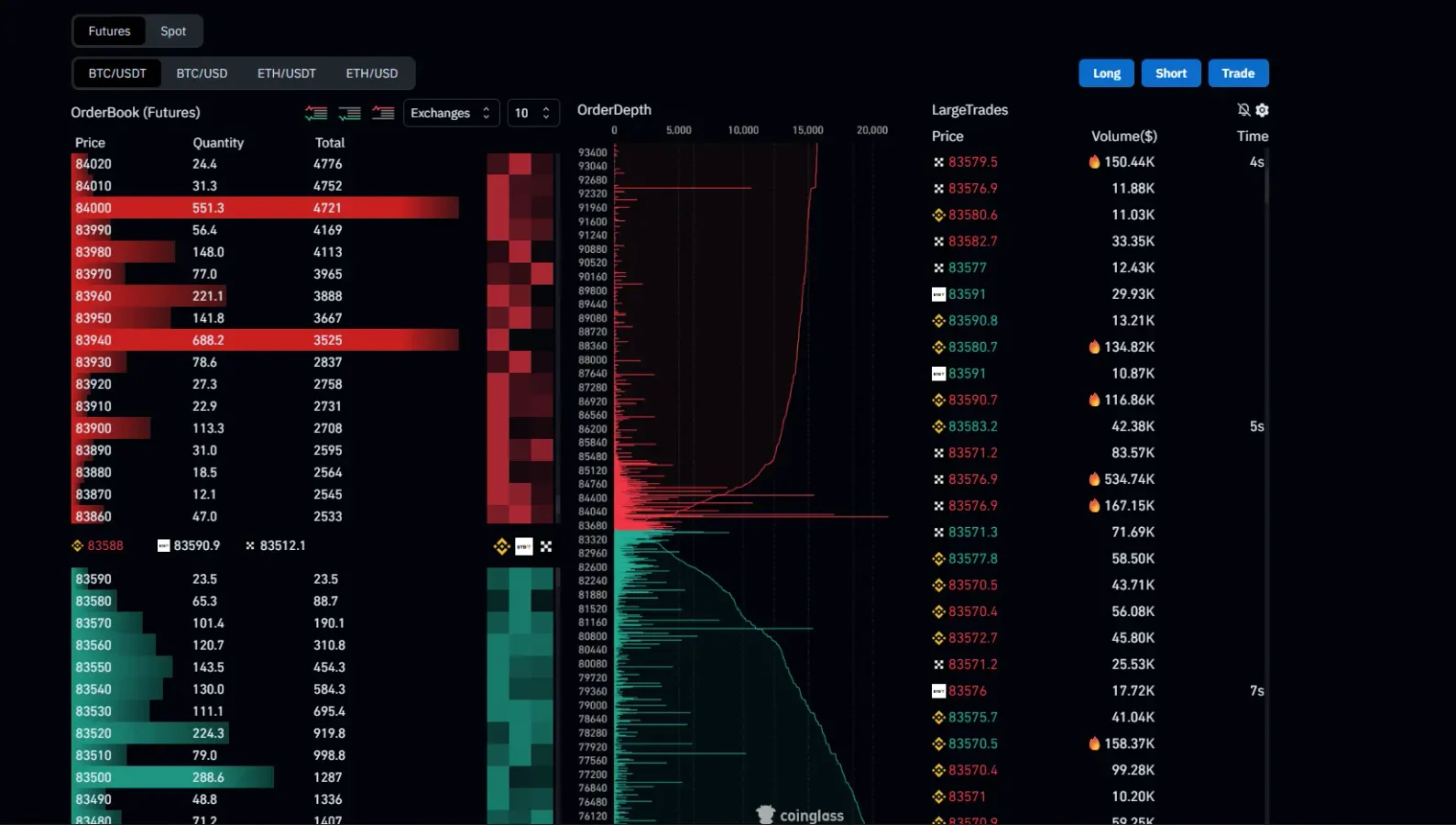Select the BTC/USD pair tab
Image resolution: width=1456 pixels, height=825 pixels.
[202, 73]
